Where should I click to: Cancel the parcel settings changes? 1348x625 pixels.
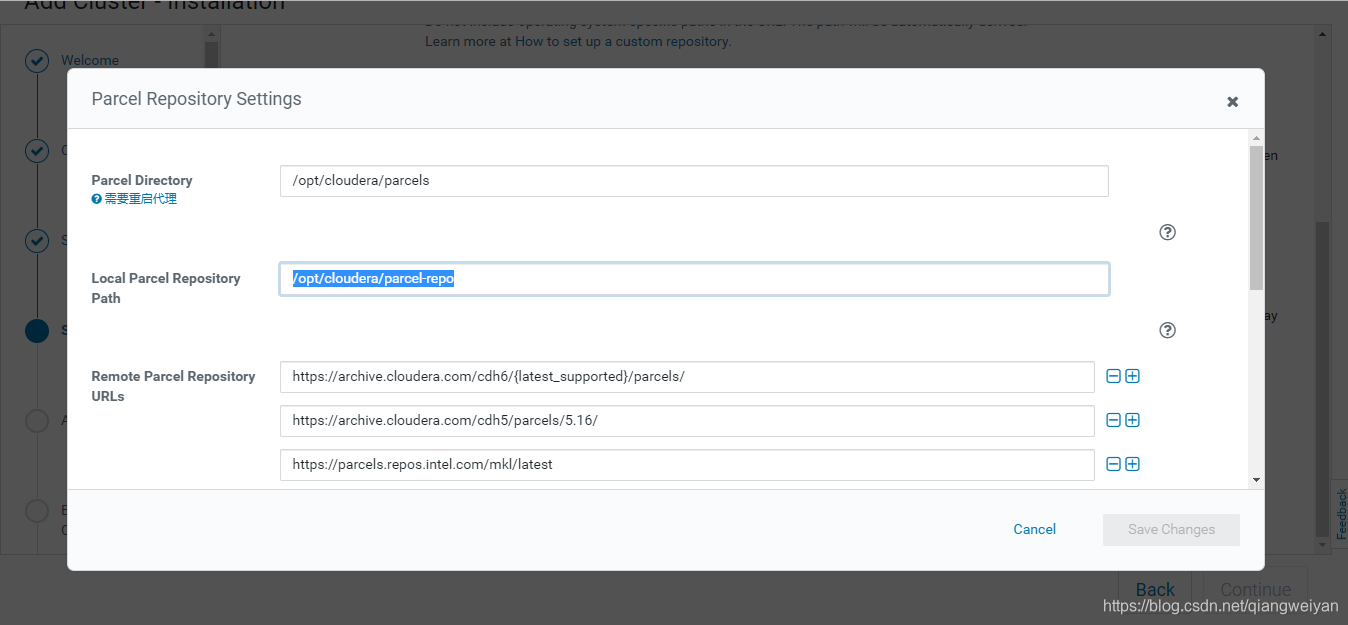(1034, 529)
